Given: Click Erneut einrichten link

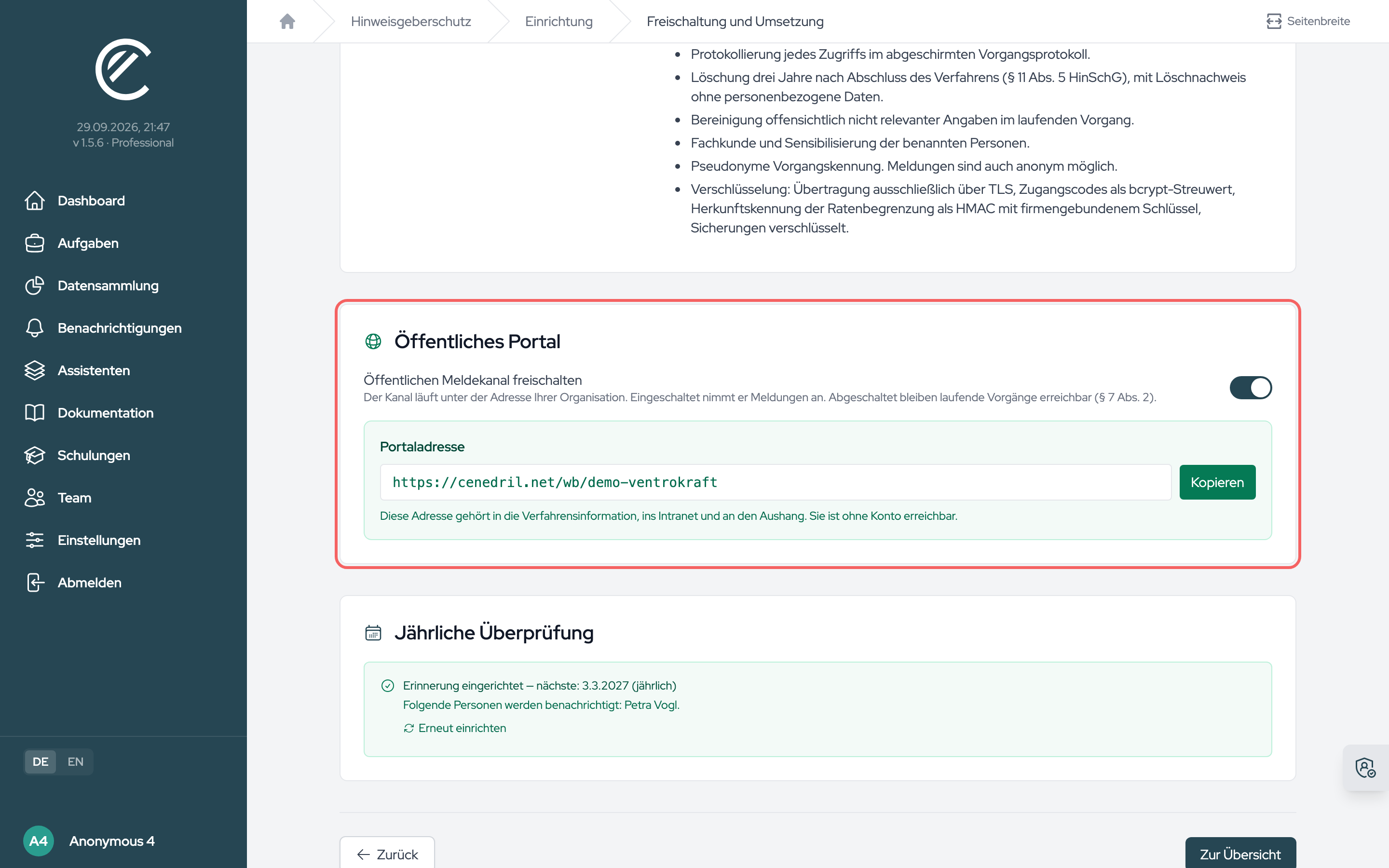Looking at the screenshot, I should pos(455,728).
